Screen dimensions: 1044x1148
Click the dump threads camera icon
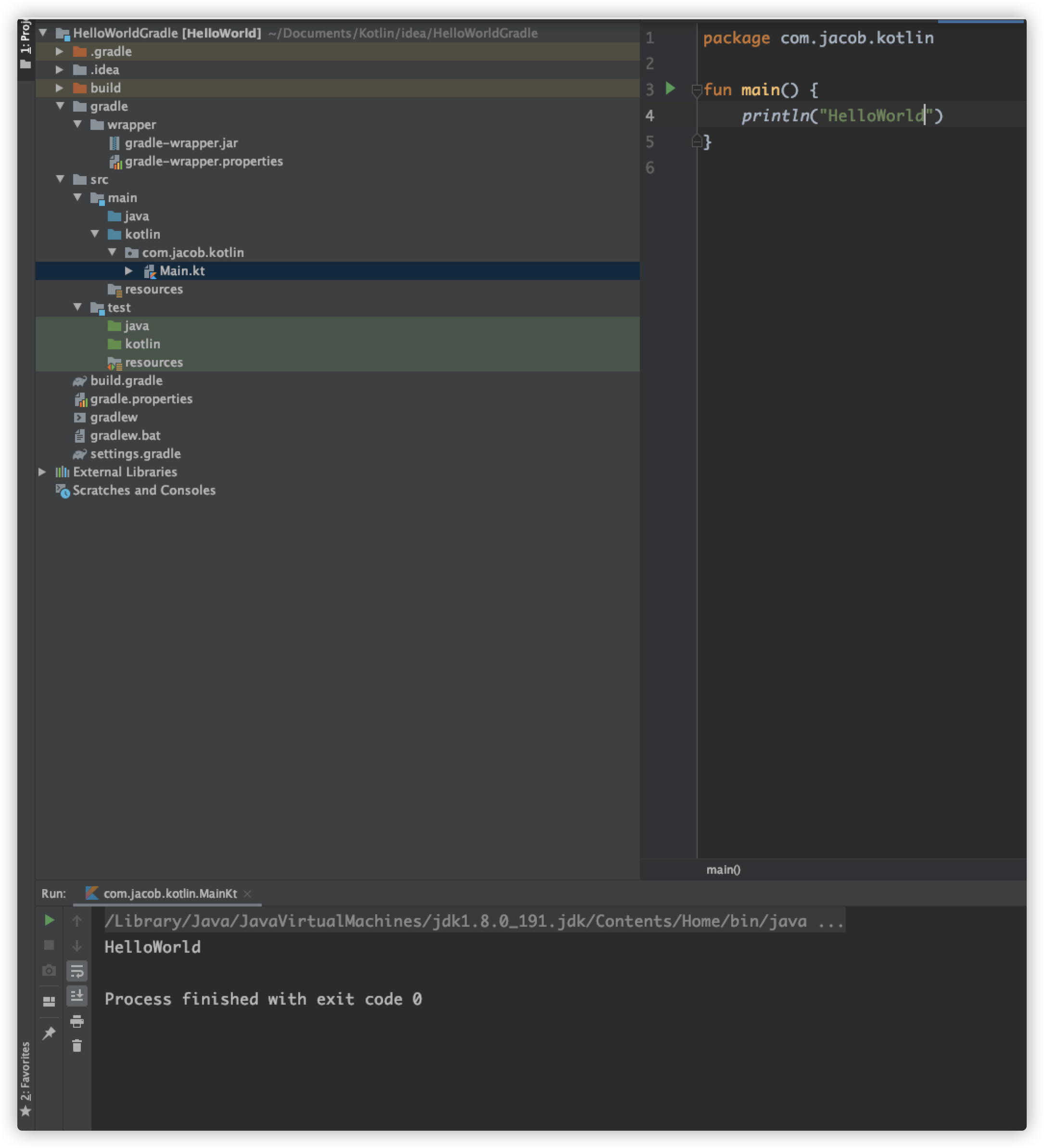(x=50, y=970)
